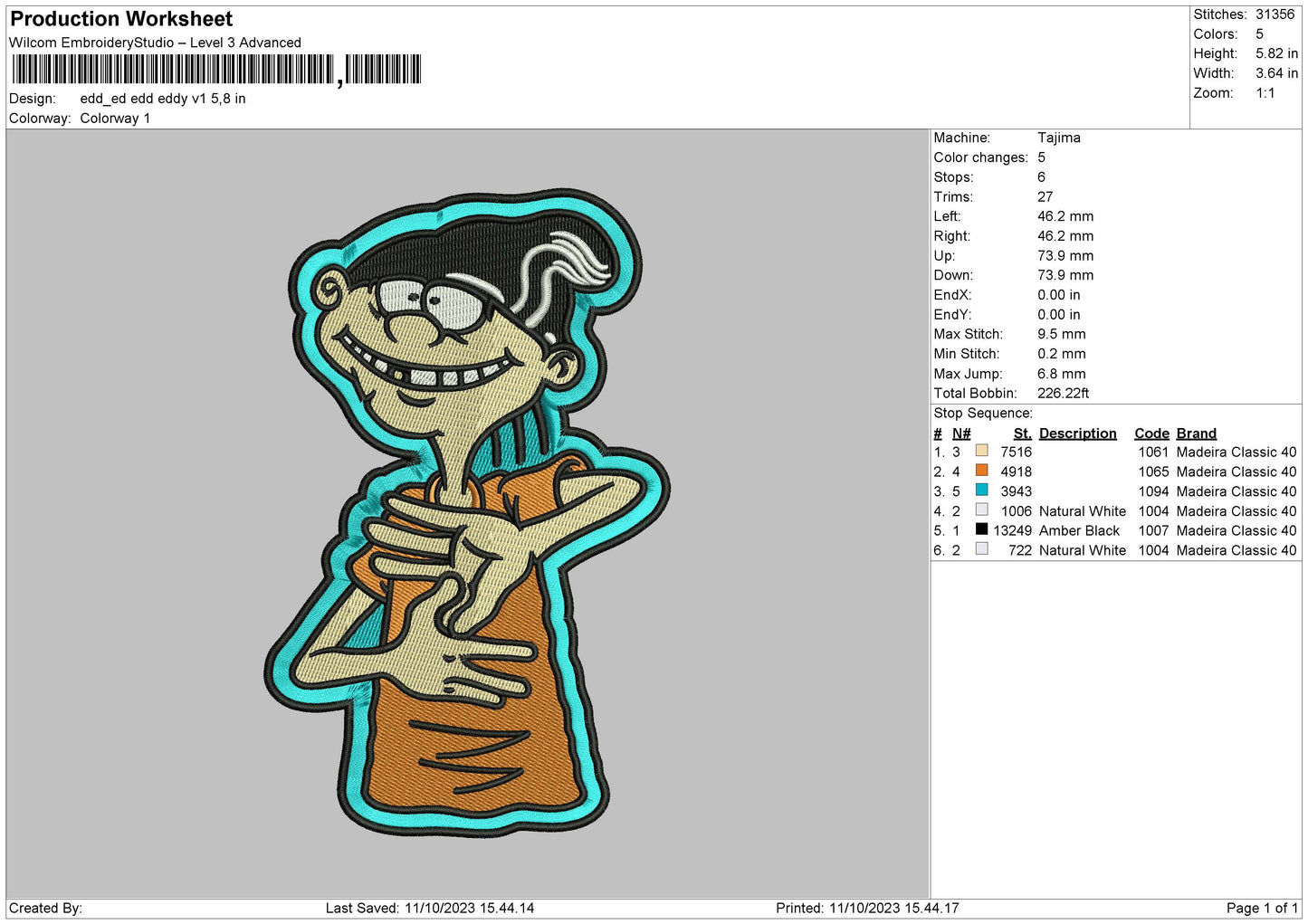
Task: Click thread code '1061'
Action: [x=1153, y=452]
